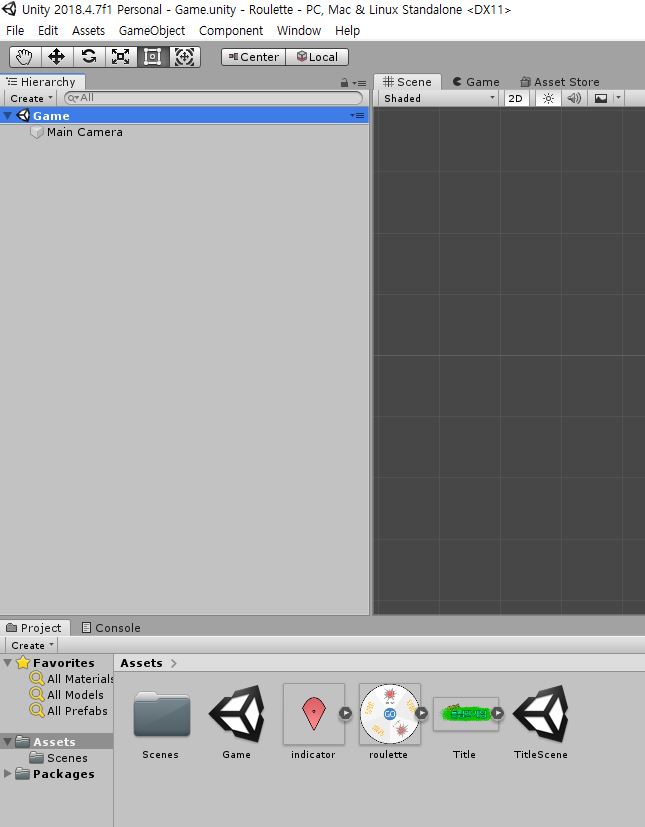Viewport: 645px width, 827px height.
Task: Open the Shaded draw mode dropdown
Action: pos(439,98)
